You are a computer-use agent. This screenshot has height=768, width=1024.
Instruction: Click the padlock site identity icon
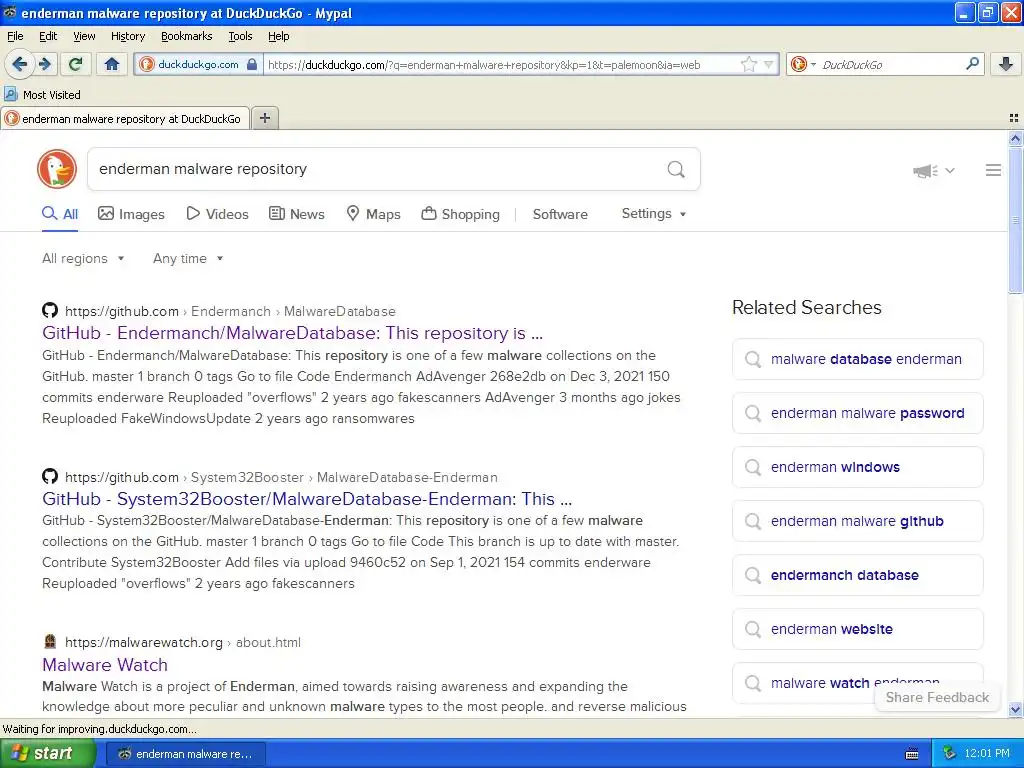point(251,64)
